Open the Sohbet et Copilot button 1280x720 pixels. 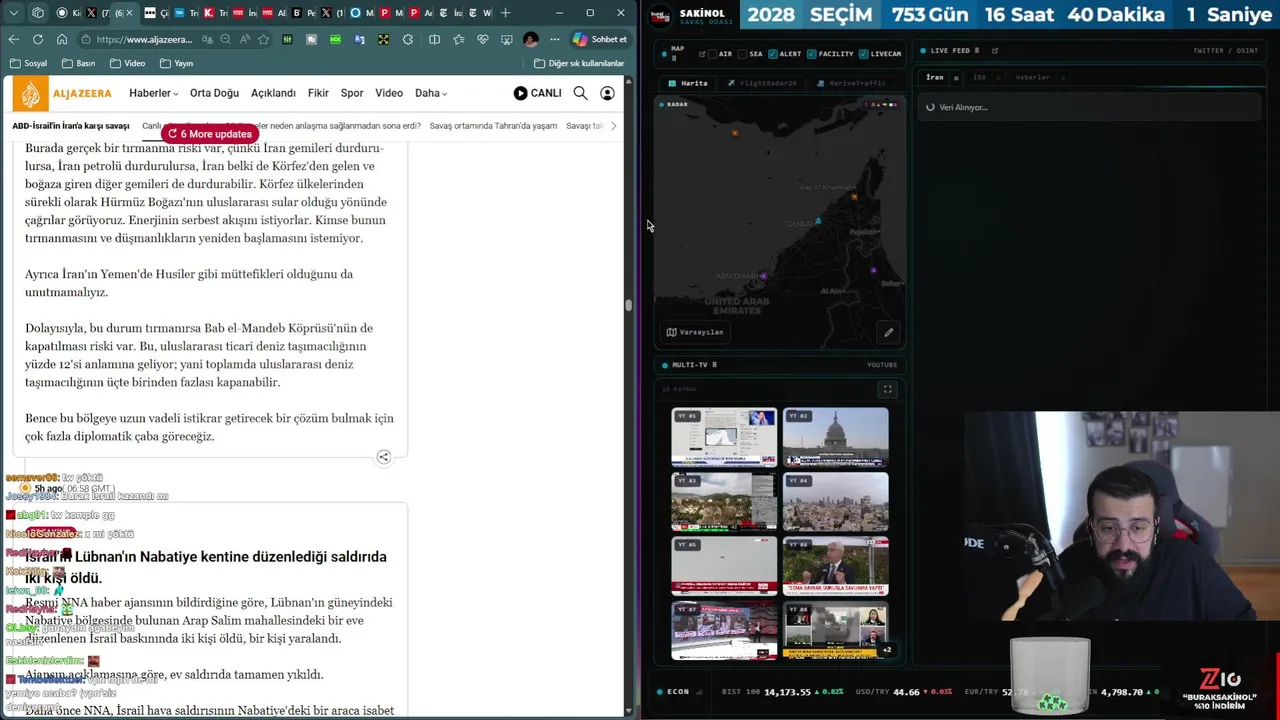600,39
